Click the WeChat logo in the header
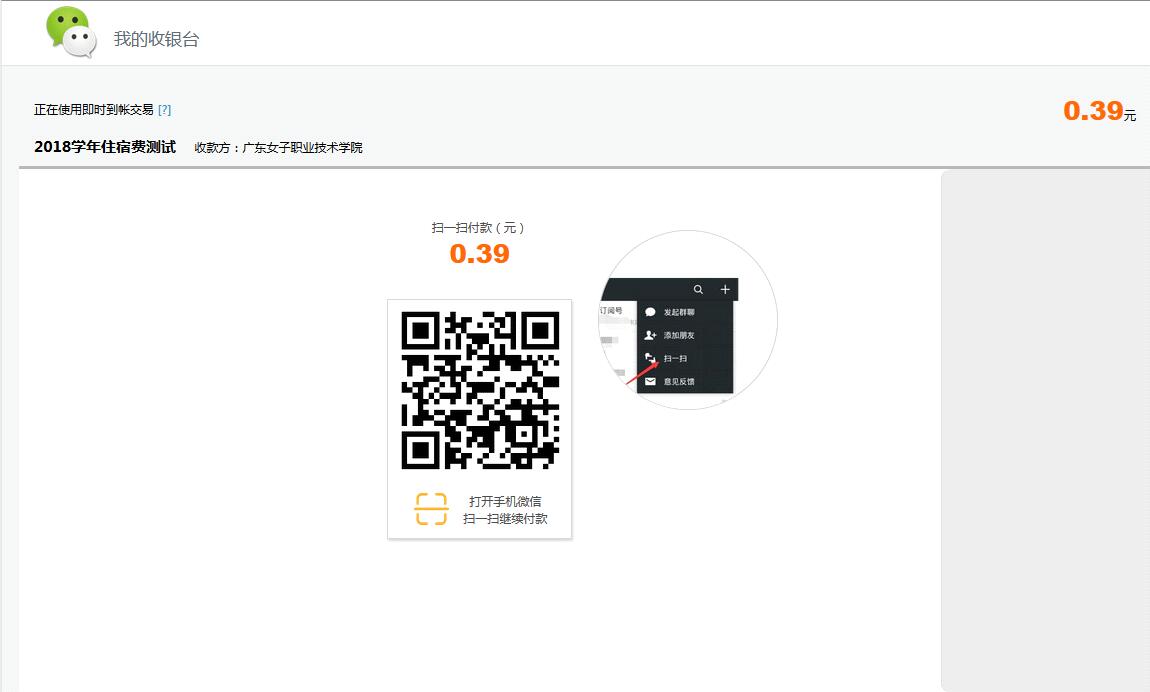Screen dimensions: 1150x692 point(71,32)
